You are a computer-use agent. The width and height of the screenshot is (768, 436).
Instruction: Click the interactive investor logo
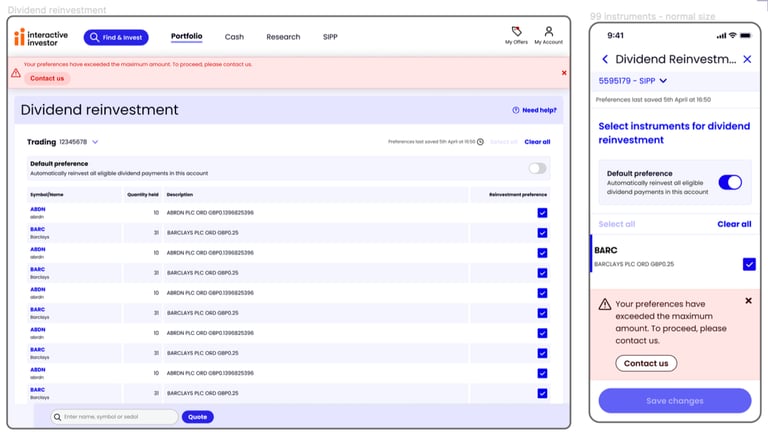coord(41,38)
